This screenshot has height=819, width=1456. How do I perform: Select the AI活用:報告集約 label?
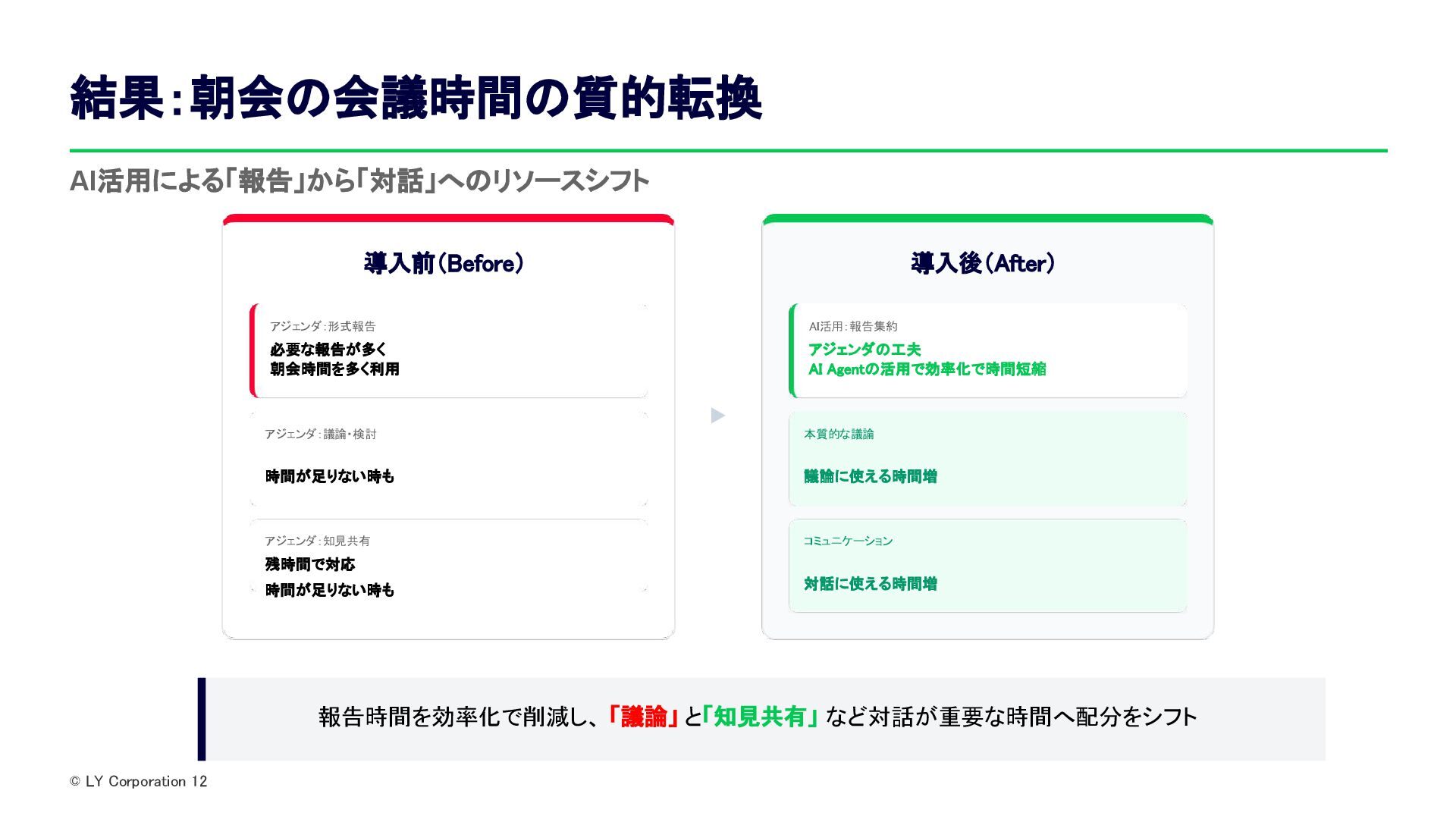852,327
